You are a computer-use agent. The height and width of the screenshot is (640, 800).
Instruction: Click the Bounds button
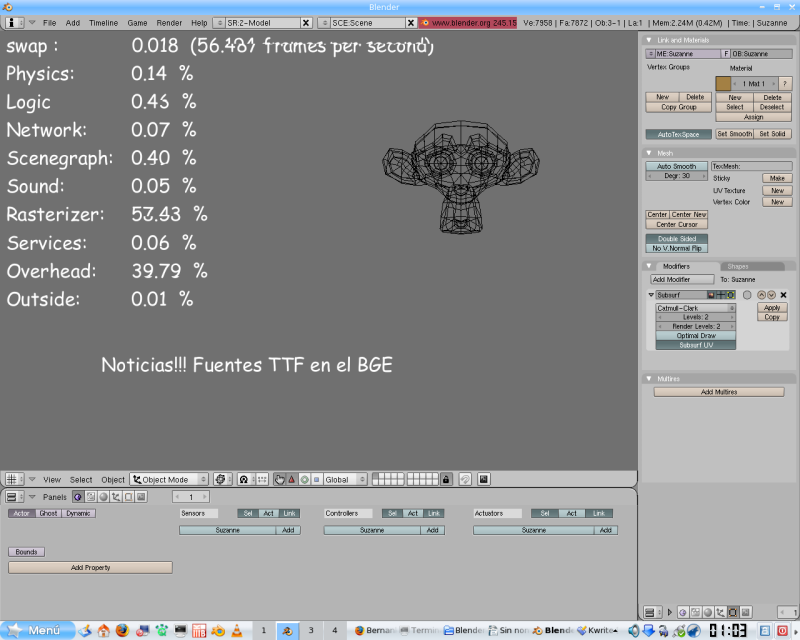click(x=27, y=552)
